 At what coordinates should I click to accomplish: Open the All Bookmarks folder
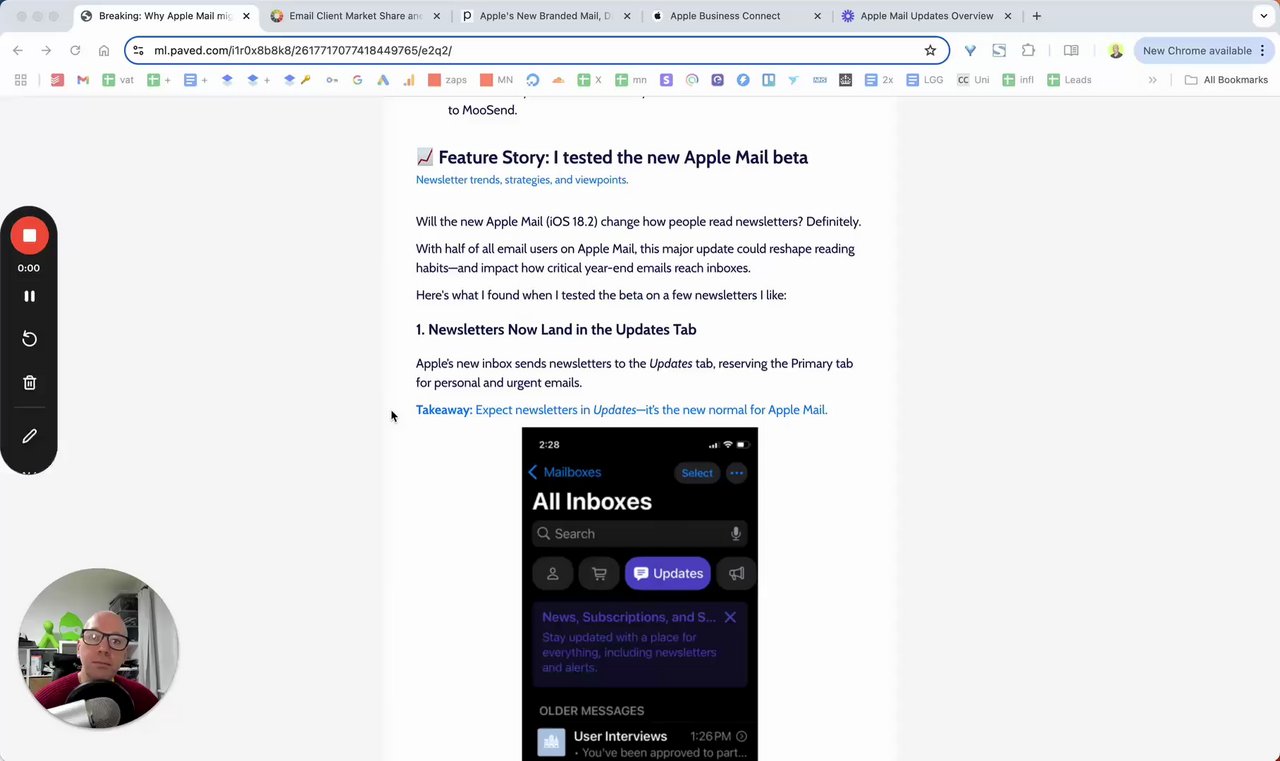1226,80
